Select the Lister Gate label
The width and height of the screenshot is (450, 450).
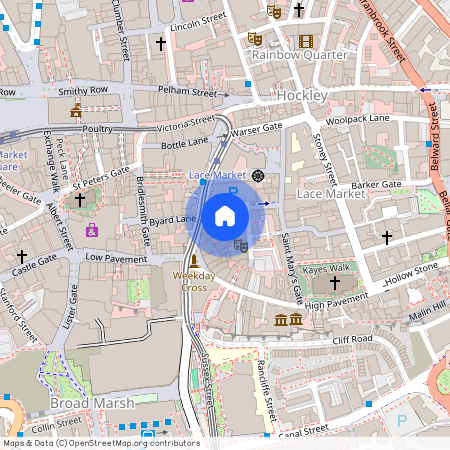tap(71, 307)
